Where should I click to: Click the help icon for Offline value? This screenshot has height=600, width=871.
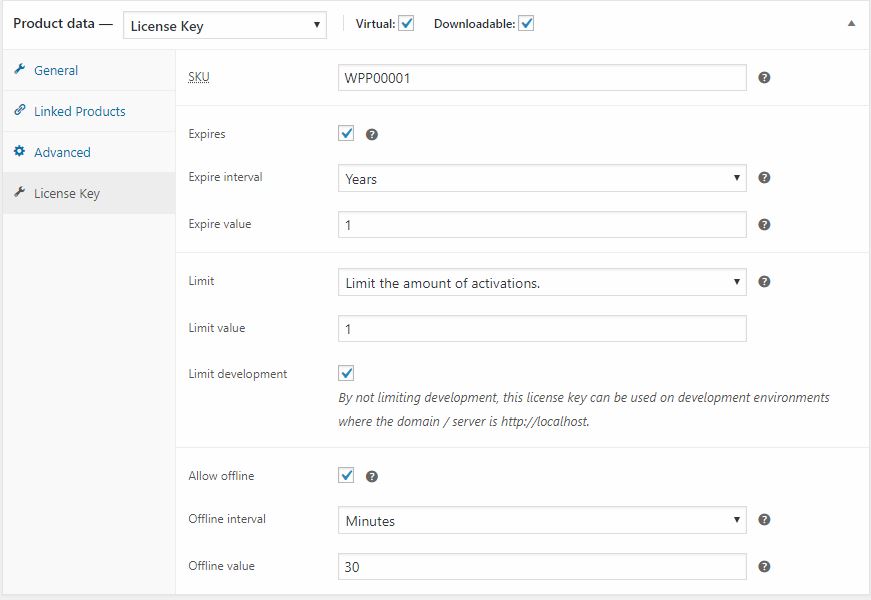pos(764,567)
